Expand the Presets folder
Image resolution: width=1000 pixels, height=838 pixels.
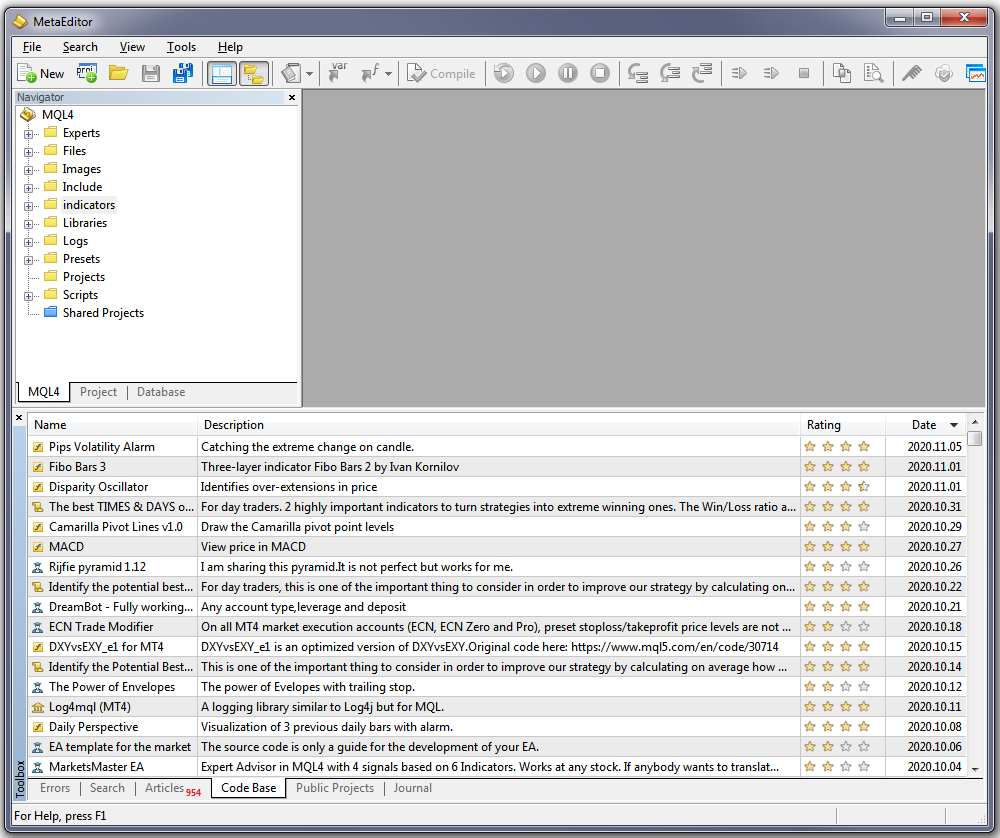pyautogui.click(x=28, y=260)
